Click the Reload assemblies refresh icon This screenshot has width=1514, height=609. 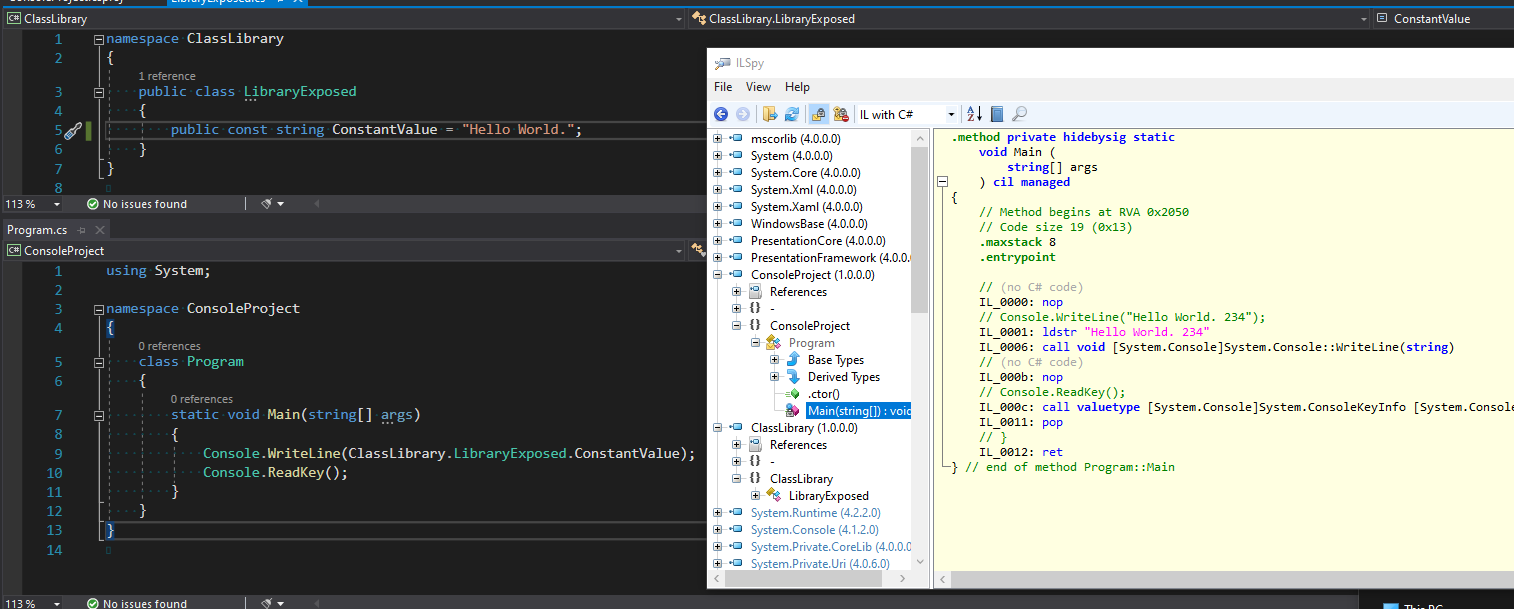(791, 114)
